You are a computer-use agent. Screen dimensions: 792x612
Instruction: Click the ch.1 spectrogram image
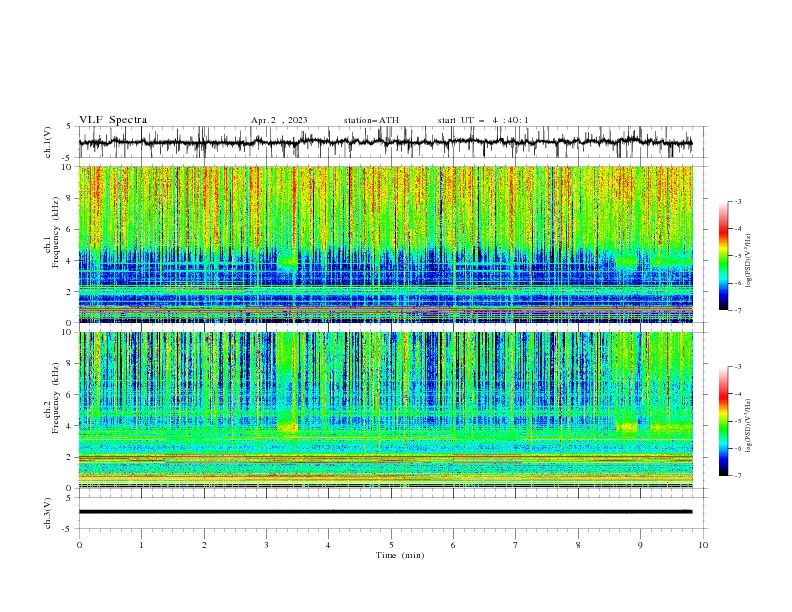(385, 244)
